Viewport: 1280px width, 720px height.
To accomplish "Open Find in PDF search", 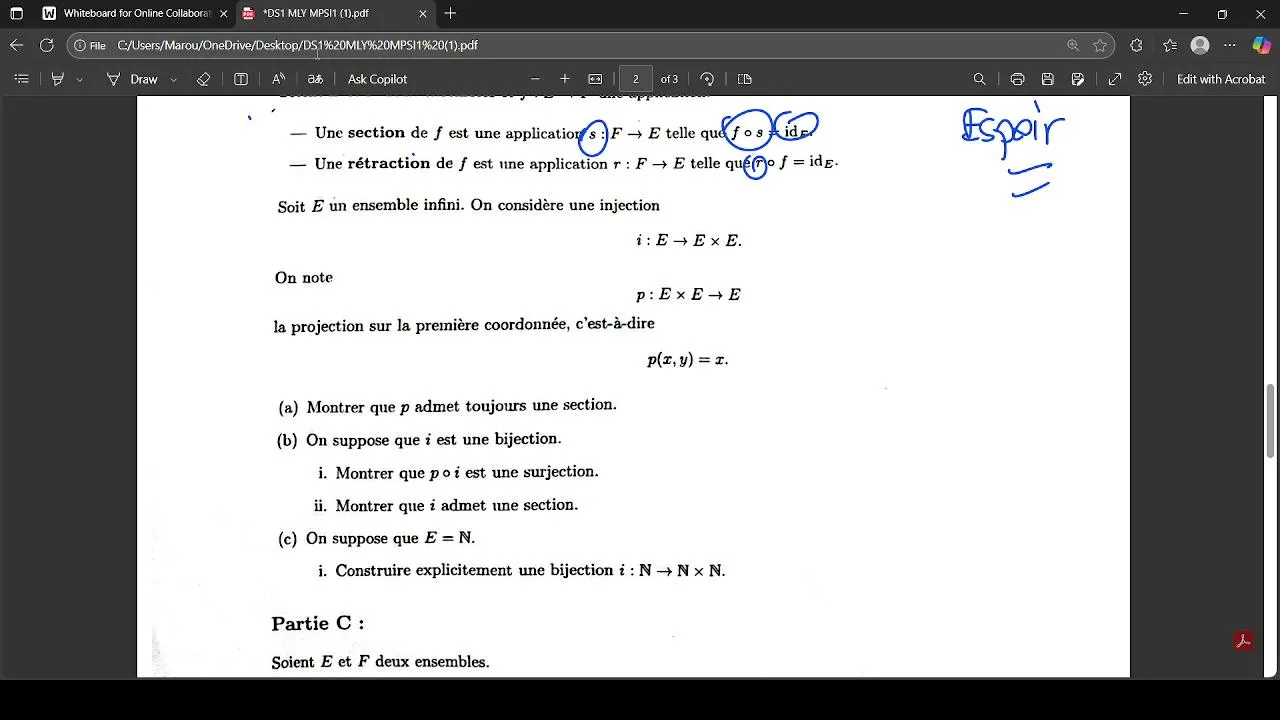I will 980,79.
